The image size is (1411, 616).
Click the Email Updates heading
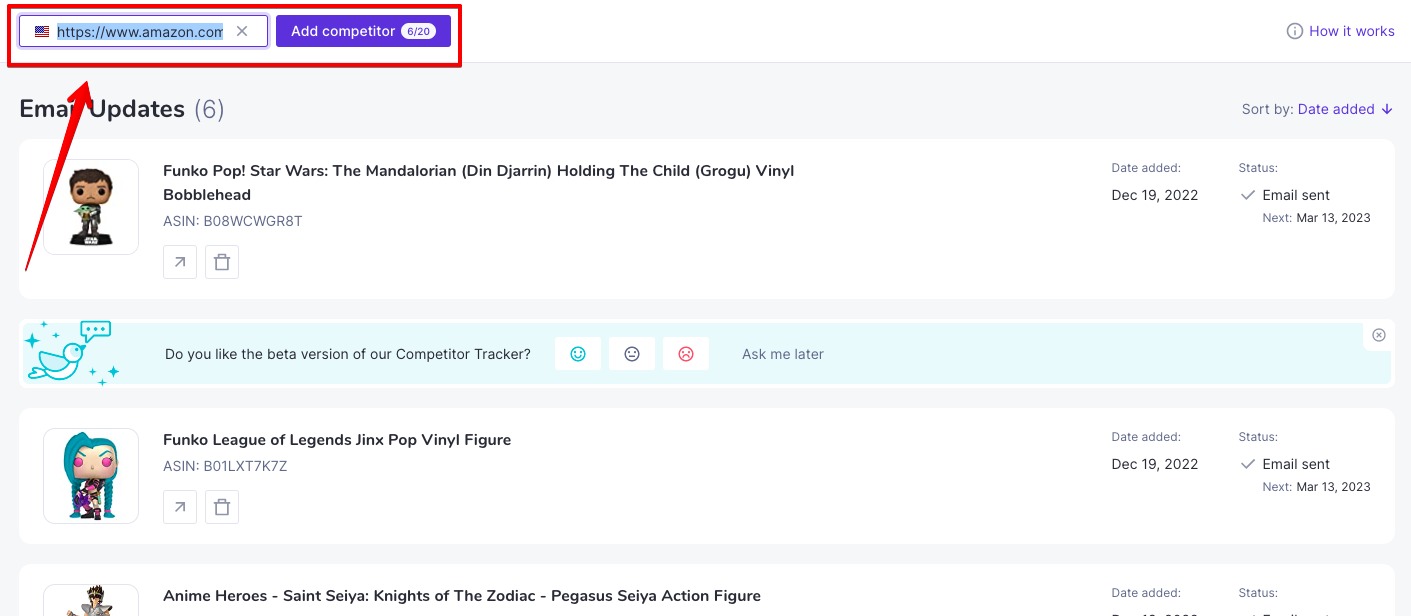[122, 109]
